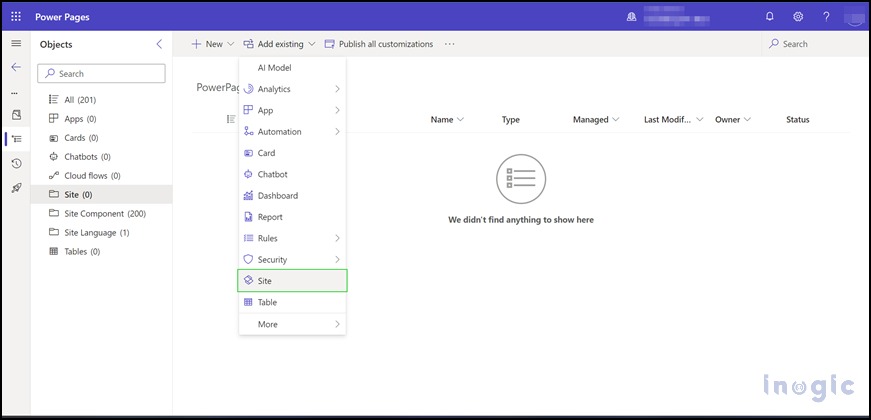The width and height of the screenshot is (871, 420).
Task: Open the History icon in the rail
Action: (x=16, y=163)
